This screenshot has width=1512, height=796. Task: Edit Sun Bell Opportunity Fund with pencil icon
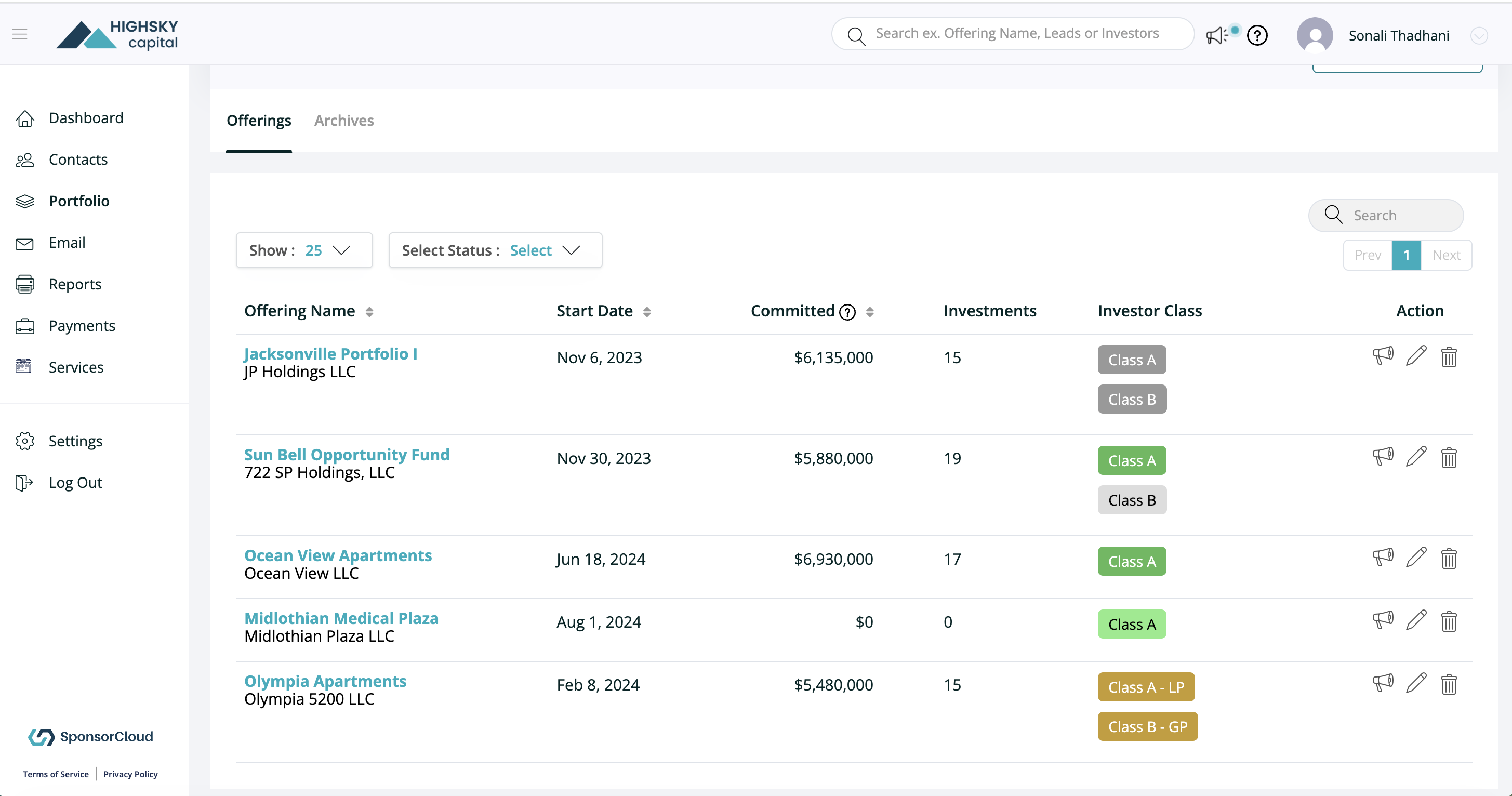click(1416, 457)
